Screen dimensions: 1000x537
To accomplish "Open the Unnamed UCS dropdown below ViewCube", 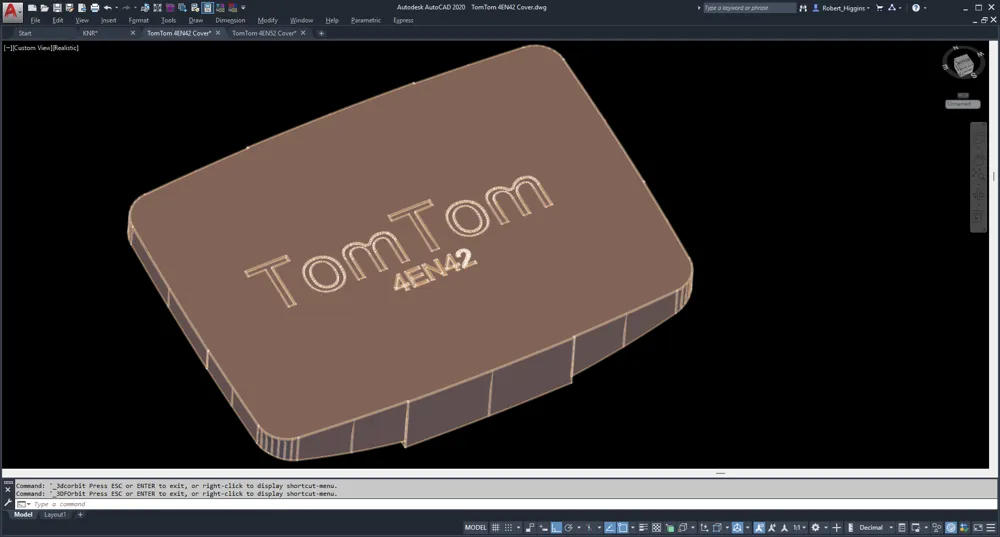I will 962,104.
